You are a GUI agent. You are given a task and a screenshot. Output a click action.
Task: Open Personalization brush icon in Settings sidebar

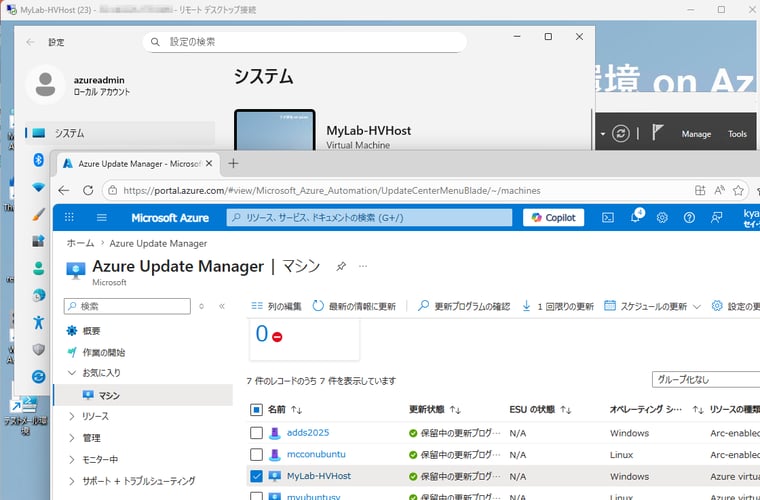pos(38,214)
